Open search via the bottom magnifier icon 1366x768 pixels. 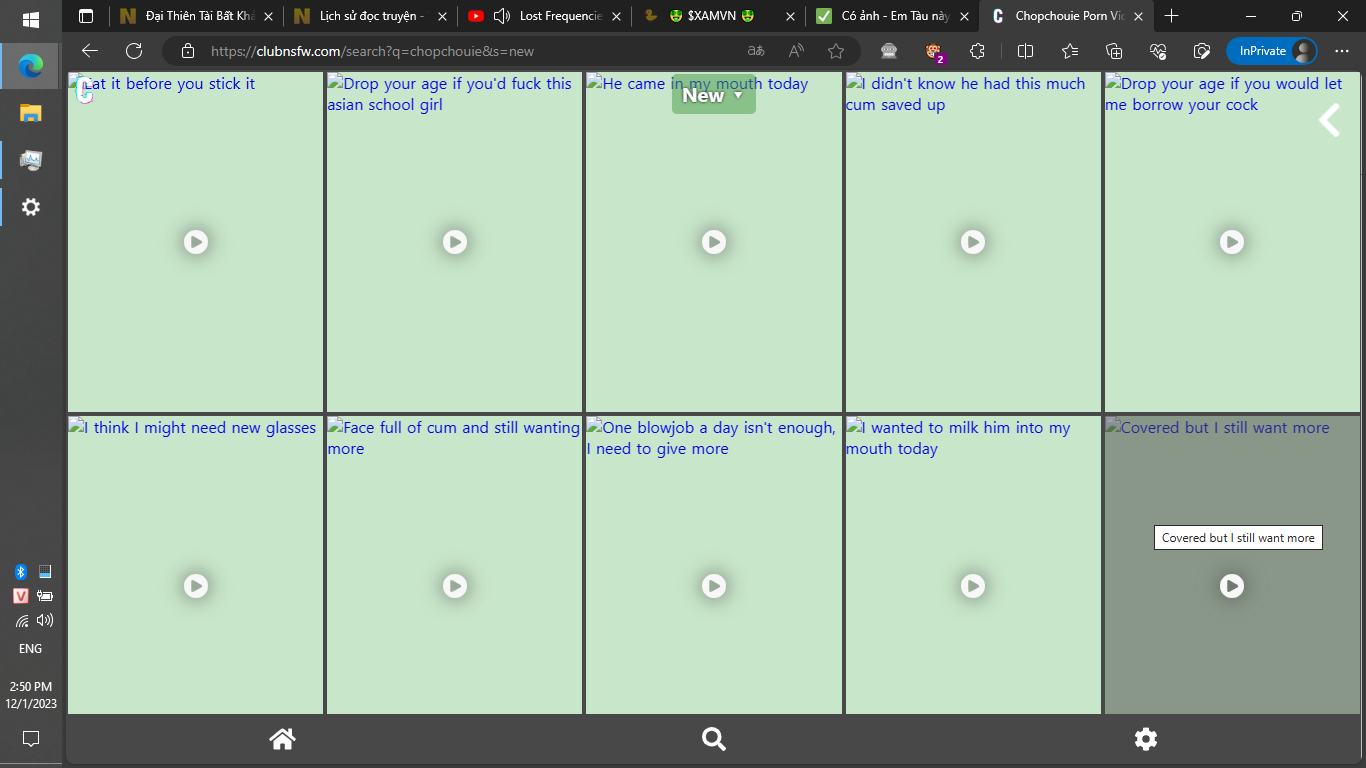coord(713,739)
